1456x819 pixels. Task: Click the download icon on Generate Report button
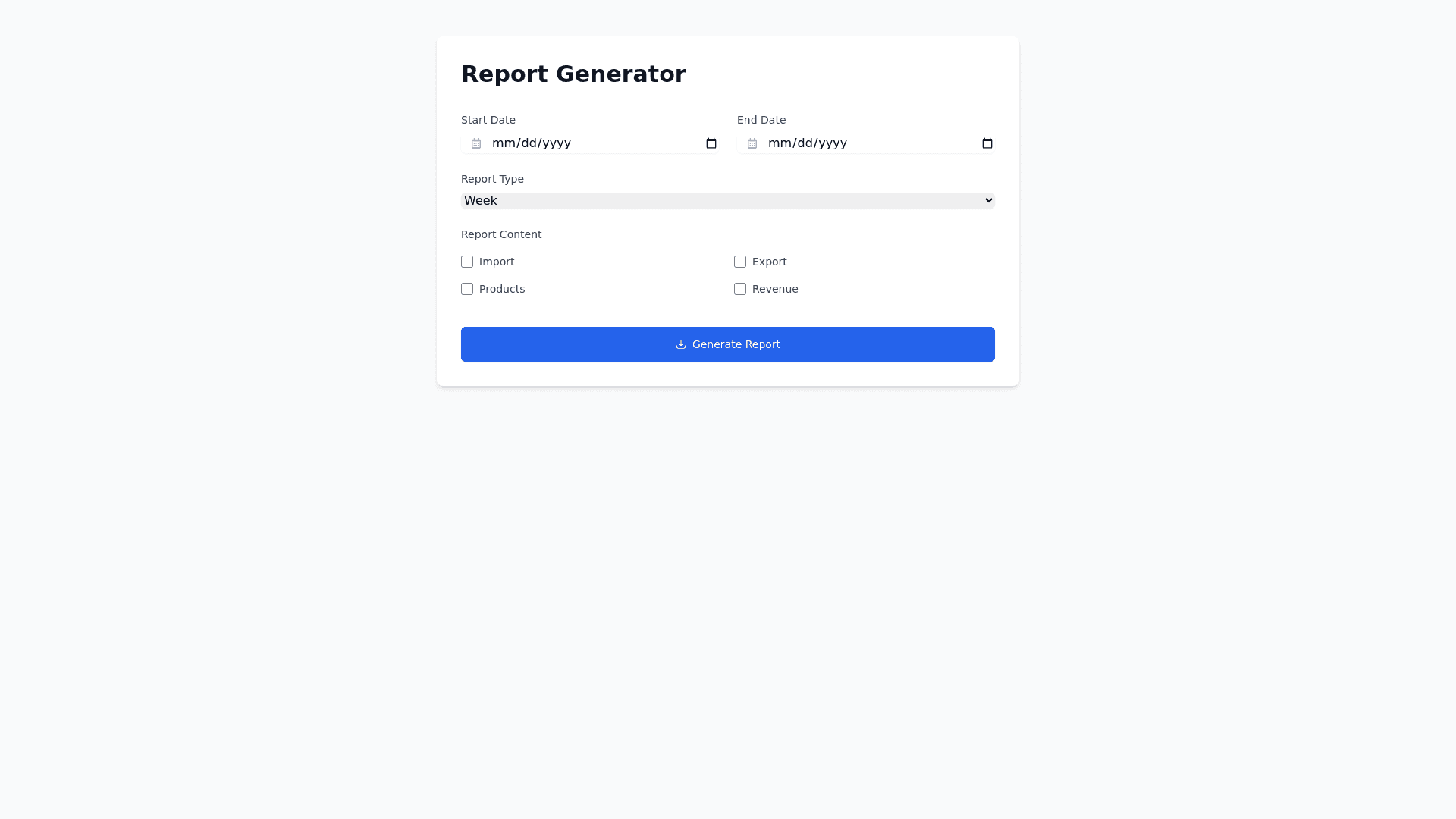point(680,344)
